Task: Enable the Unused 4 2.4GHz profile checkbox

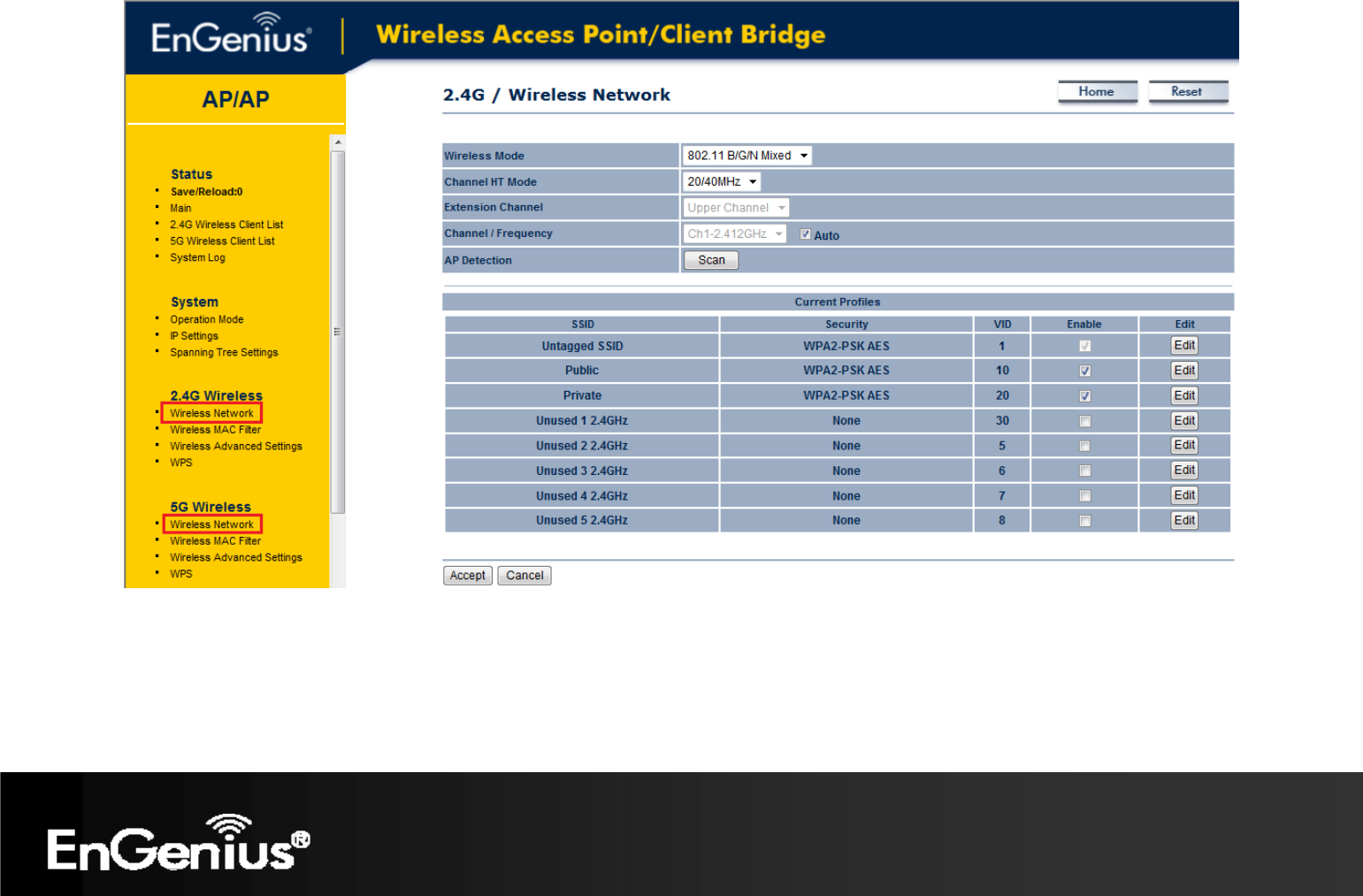Action: pyautogui.click(x=1084, y=496)
